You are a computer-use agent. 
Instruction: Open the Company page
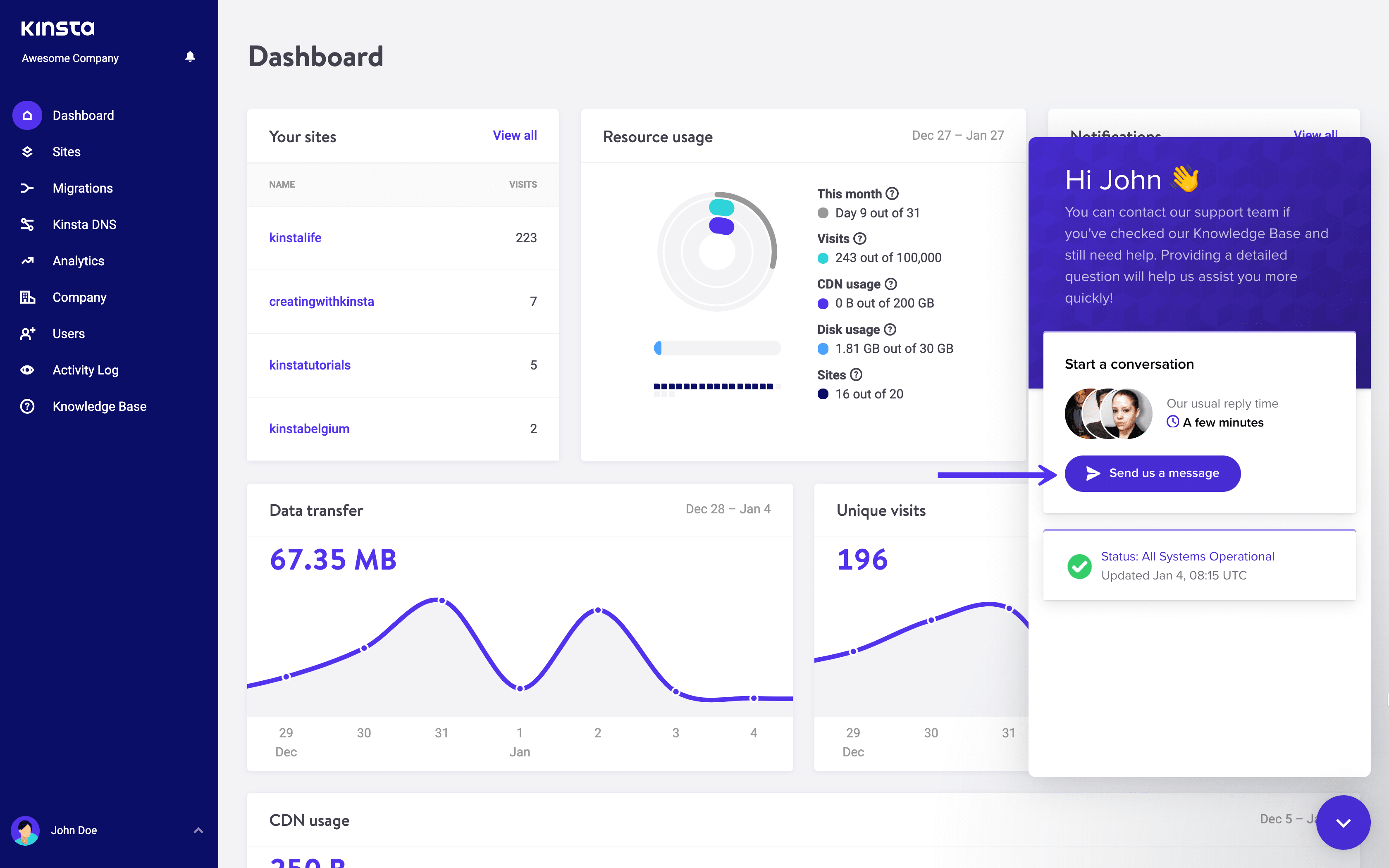(x=80, y=297)
